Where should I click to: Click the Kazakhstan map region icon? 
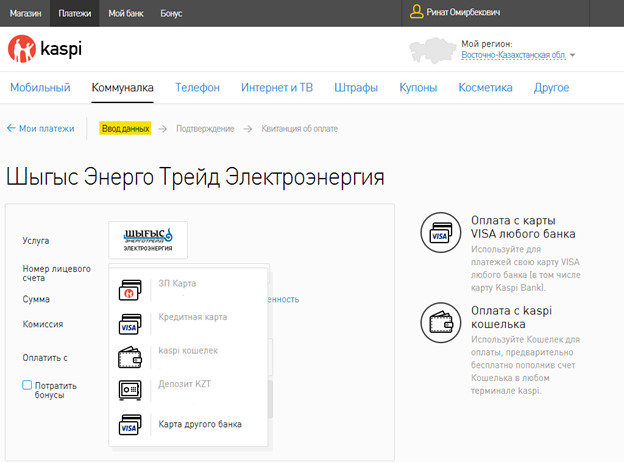pyautogui.click(x=432, y=50)
